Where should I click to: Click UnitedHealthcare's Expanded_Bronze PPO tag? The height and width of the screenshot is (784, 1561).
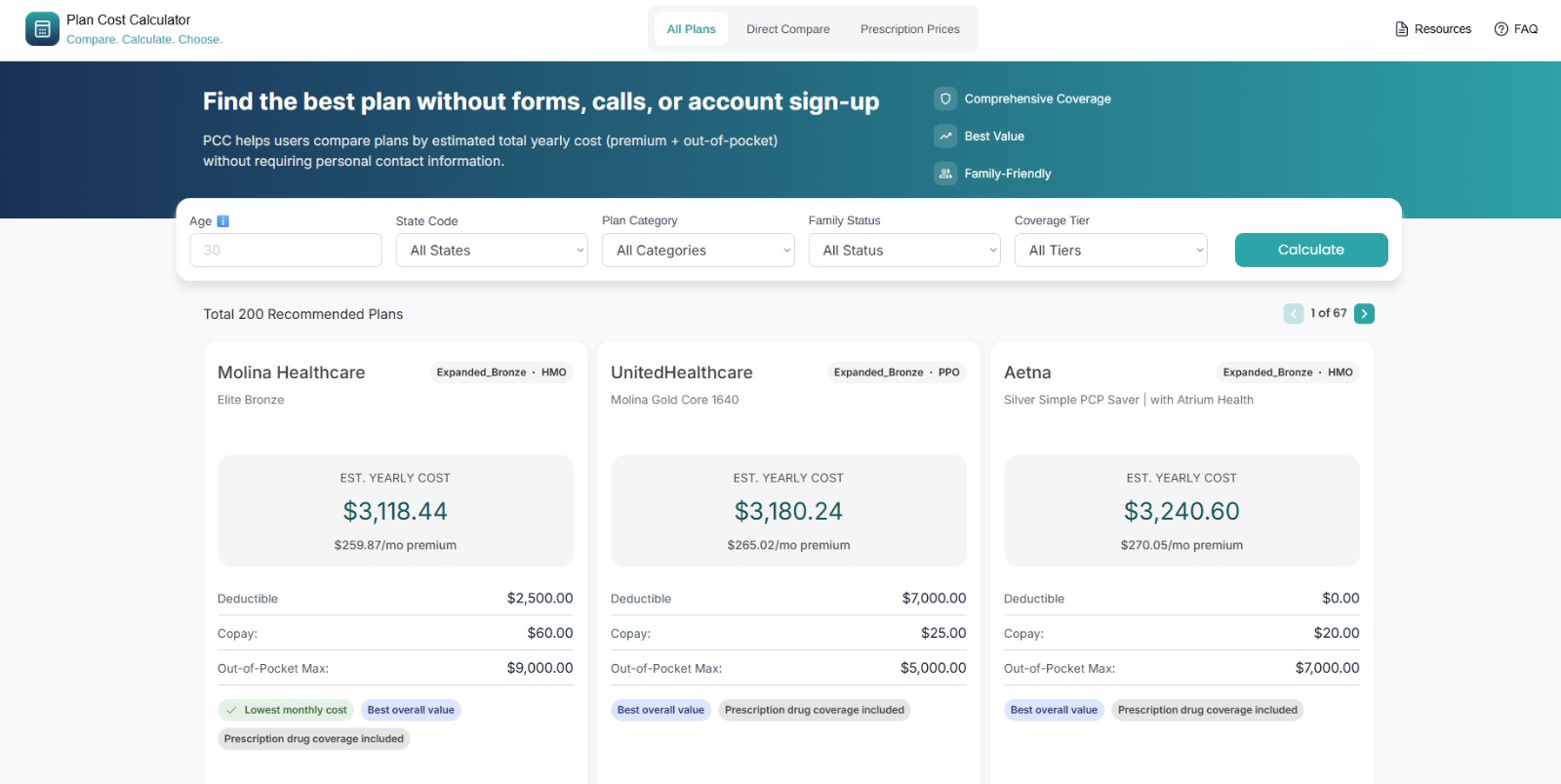click(897, 372)
